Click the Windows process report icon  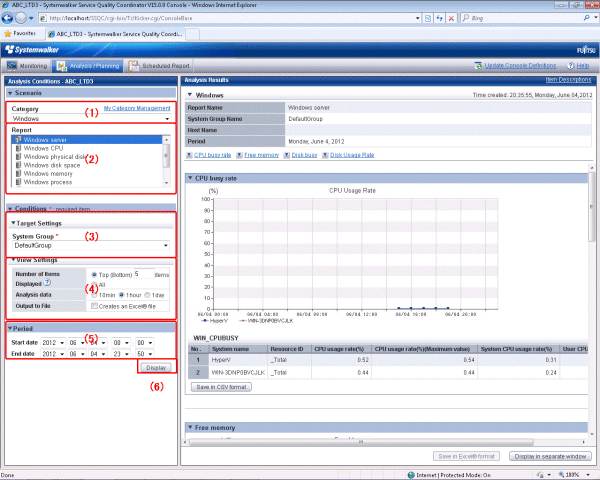[x=18, y=182]
